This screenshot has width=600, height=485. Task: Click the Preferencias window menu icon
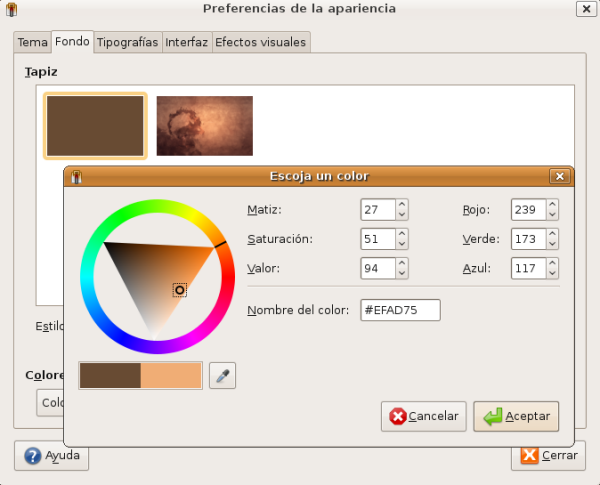click(x=10, y=9)
